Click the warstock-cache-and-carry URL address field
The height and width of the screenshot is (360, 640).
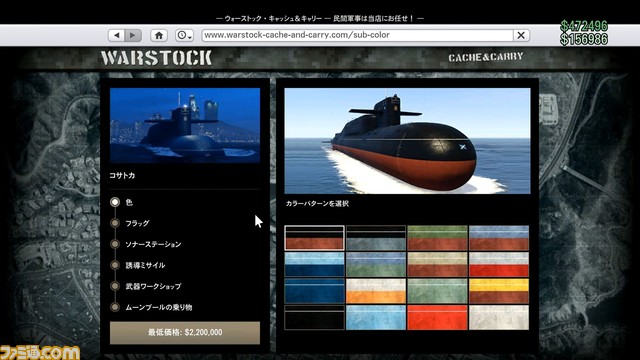pyautogui.click(x=358, y=36)
